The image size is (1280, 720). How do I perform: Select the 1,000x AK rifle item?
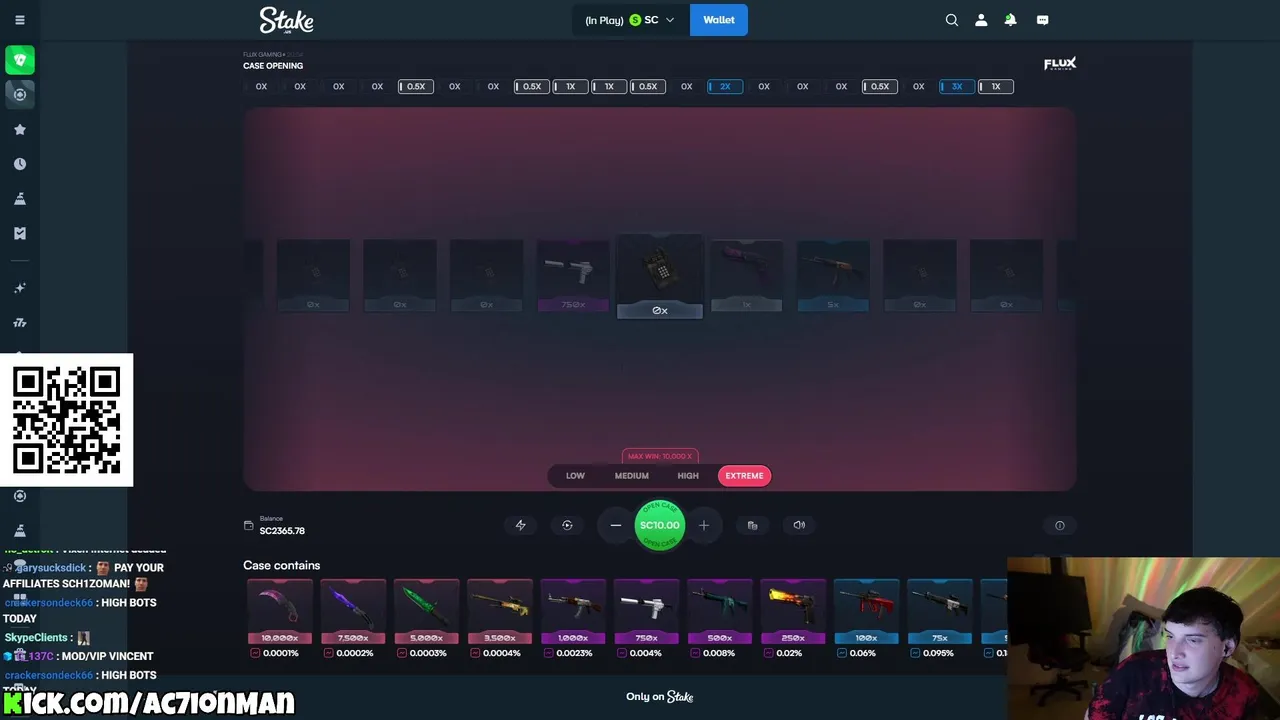[x=573, y=611]
